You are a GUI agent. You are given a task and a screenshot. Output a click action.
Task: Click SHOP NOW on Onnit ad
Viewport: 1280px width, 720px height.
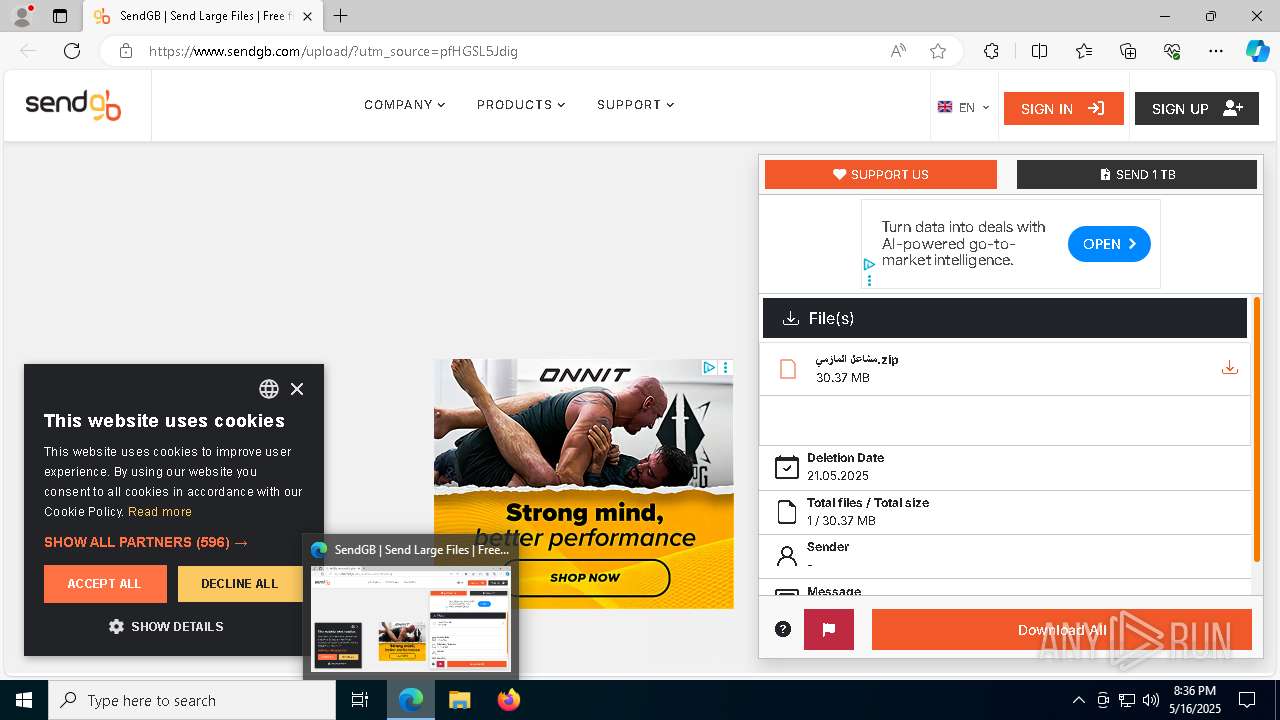pyautogui.click(x=585, y=578)
